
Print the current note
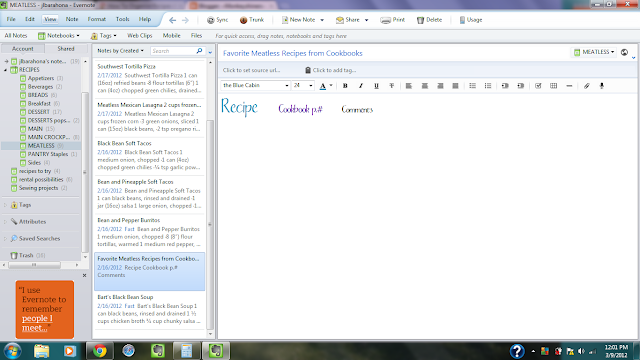[x=393, y=20]
